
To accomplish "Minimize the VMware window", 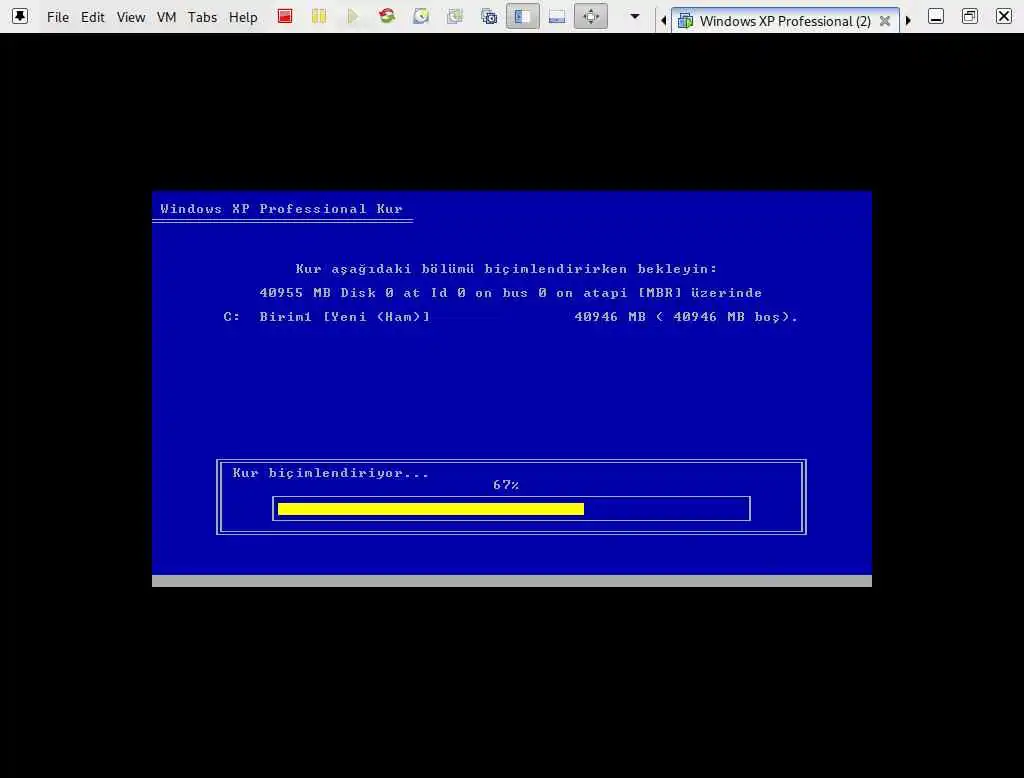I will pyautogui.click(x=936, y=16).
